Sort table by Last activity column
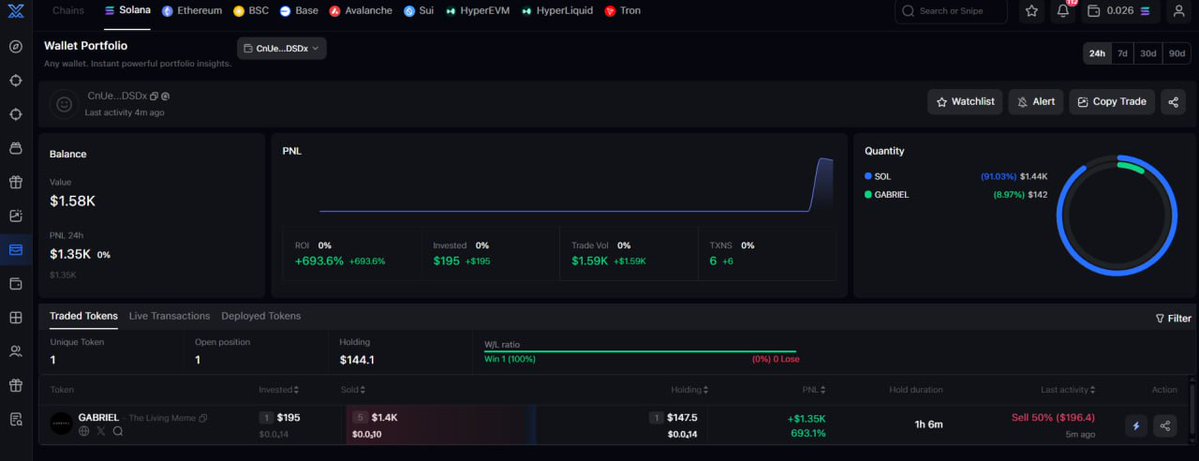This screenshot has height=461, width=1199. (1067, 390)
